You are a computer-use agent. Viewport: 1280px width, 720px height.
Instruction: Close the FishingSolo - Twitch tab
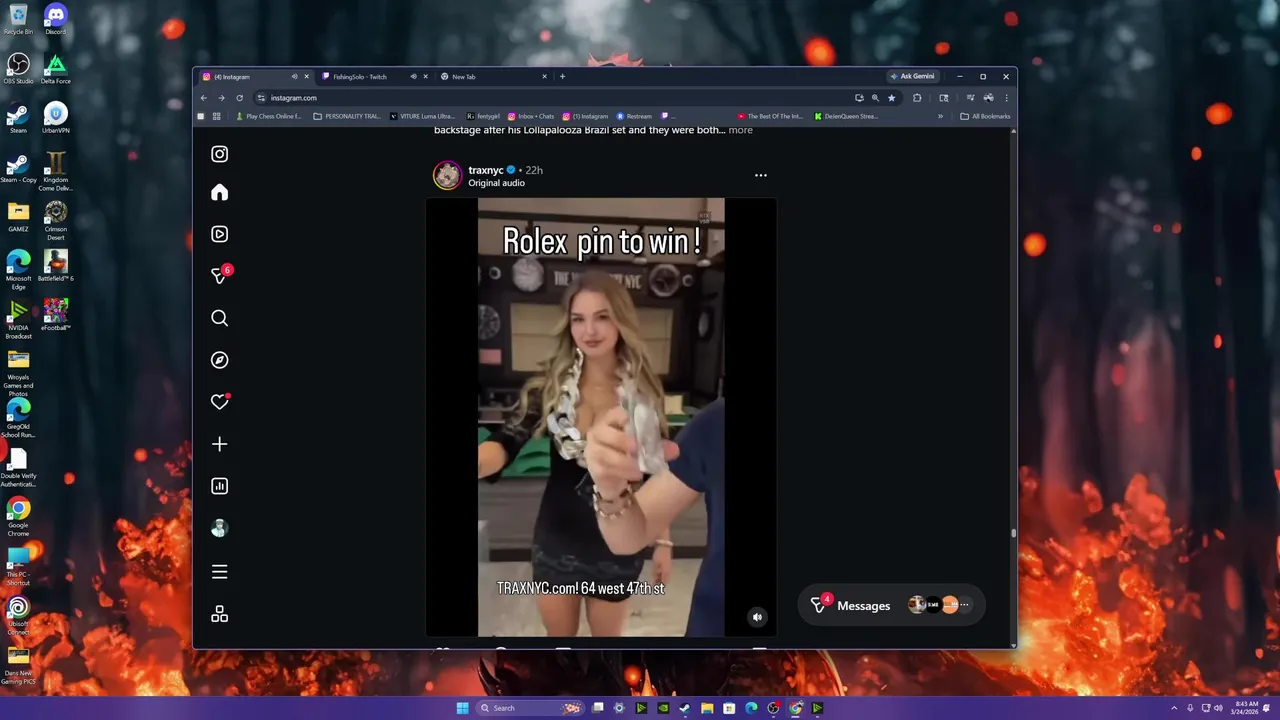tap(425, 77)
